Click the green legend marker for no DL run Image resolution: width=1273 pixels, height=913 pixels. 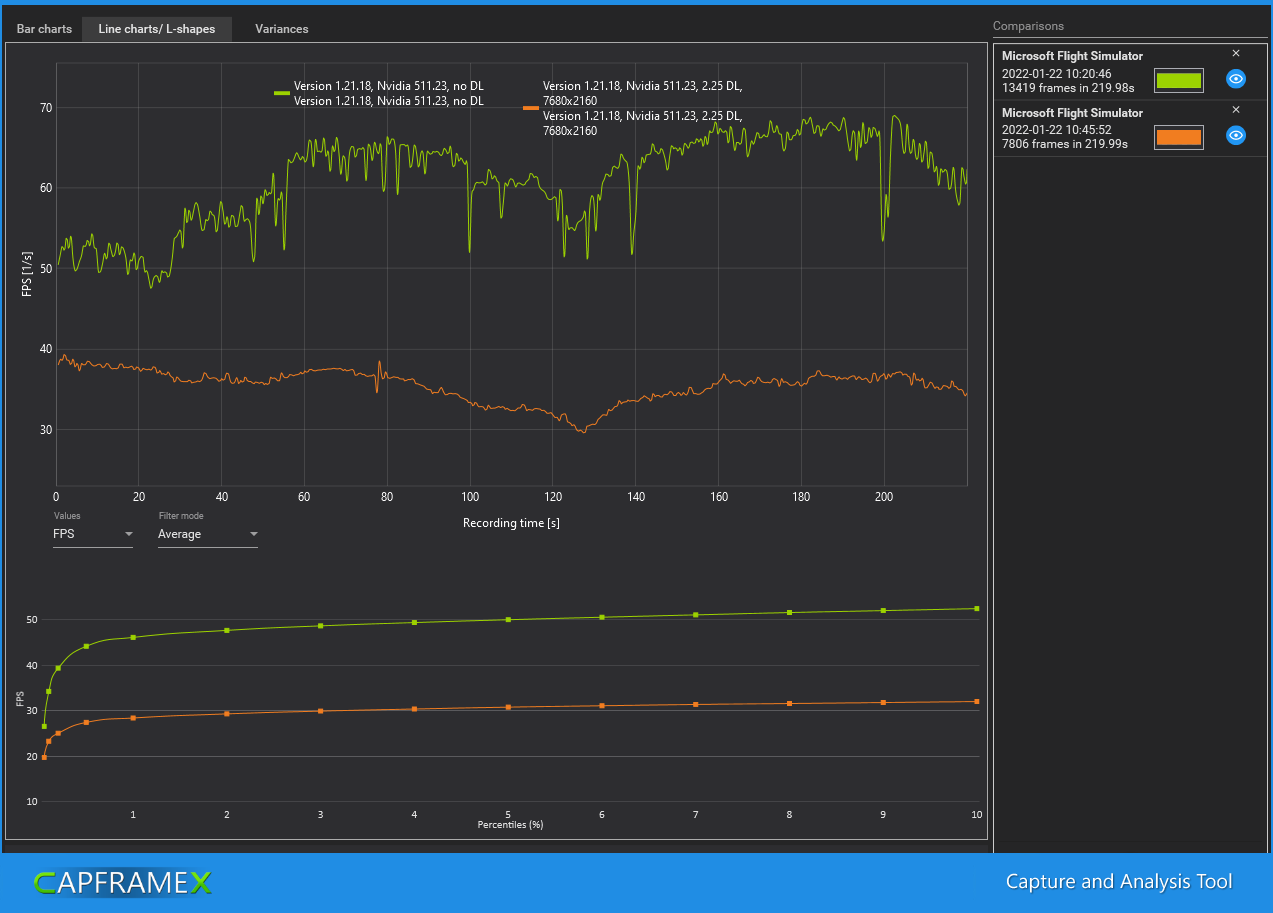coord(280,92)
